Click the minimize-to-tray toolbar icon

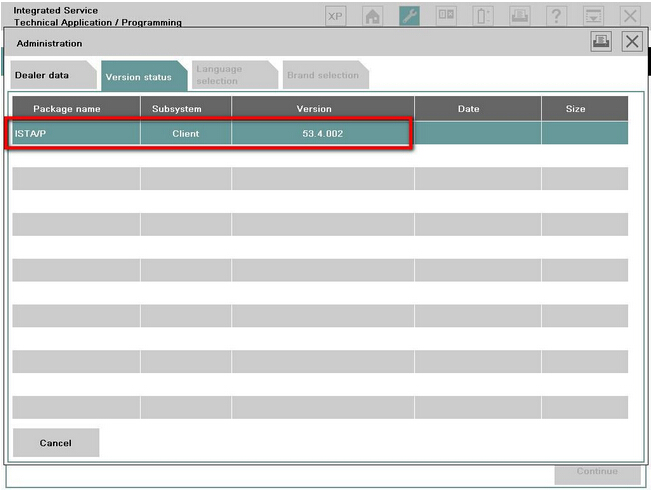pyautogui.click(x=593, y=16)
